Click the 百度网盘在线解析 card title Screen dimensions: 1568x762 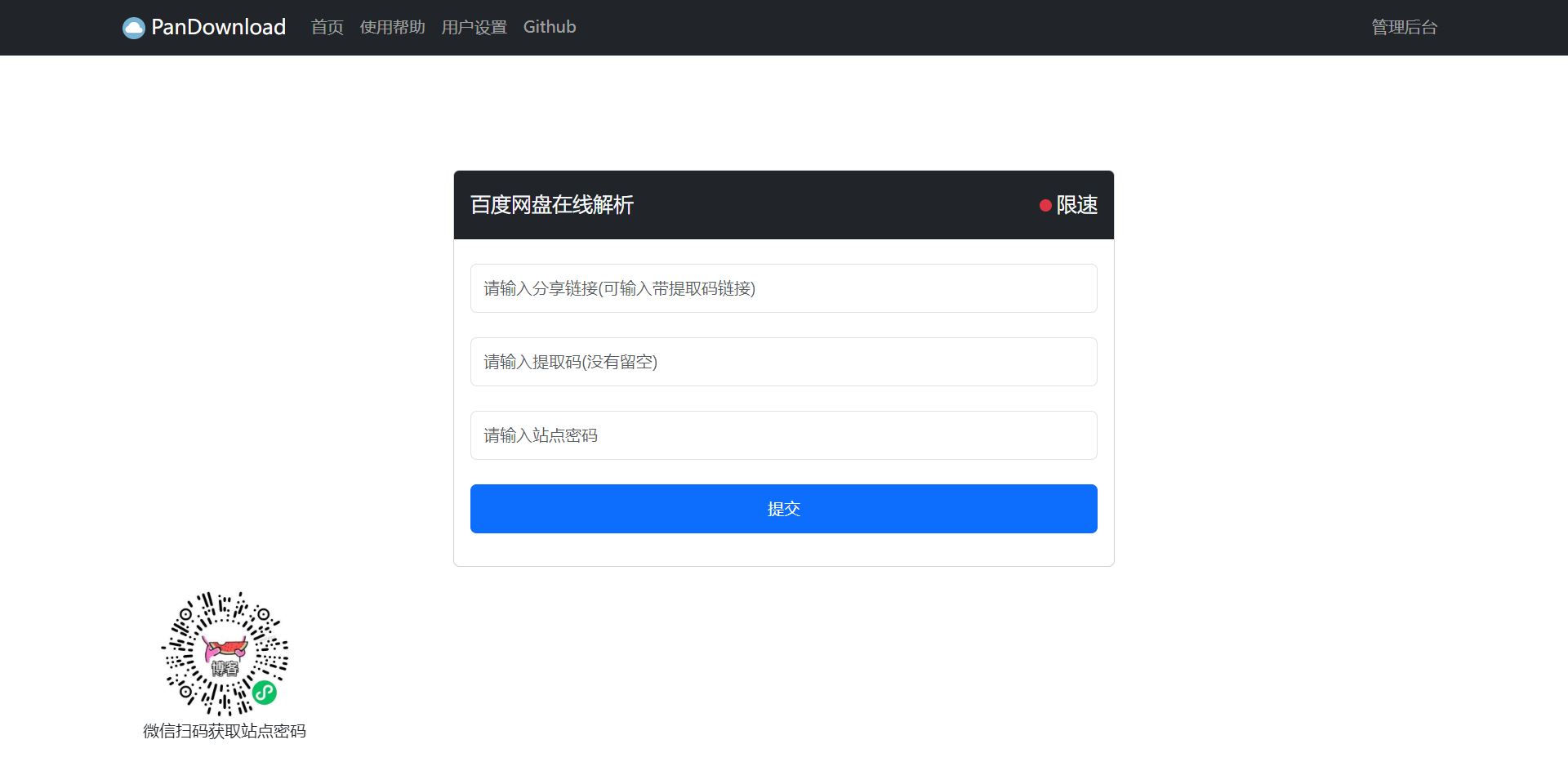point(552,205)
